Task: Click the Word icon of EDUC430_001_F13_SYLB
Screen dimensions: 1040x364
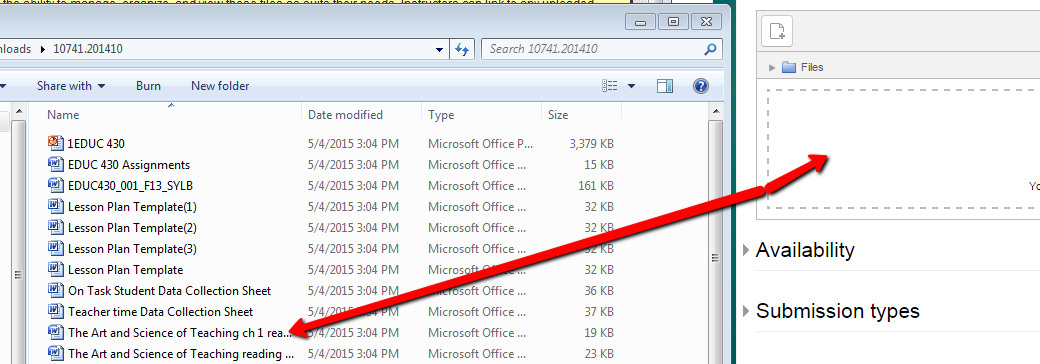Action: point(55,186)
